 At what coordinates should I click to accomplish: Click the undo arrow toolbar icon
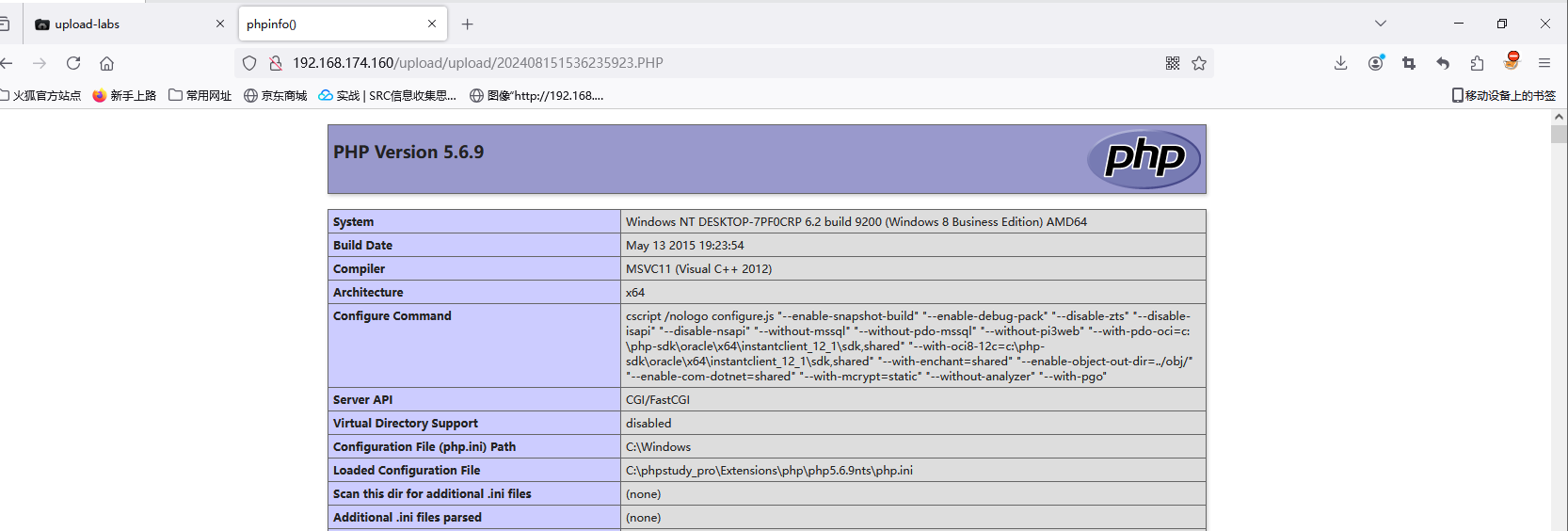pyautogui.click(x=1443, y=63)
